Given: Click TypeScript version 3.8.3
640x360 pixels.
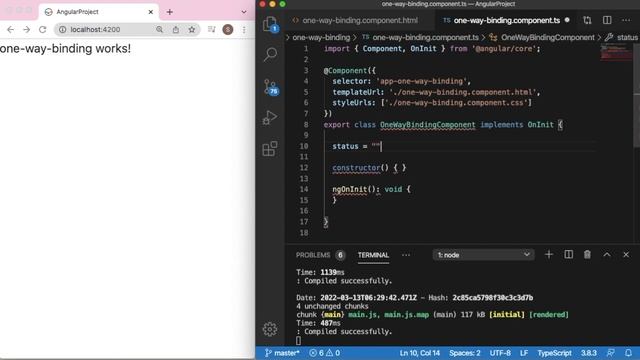Looking at the screenshot, I should (589, 353).
